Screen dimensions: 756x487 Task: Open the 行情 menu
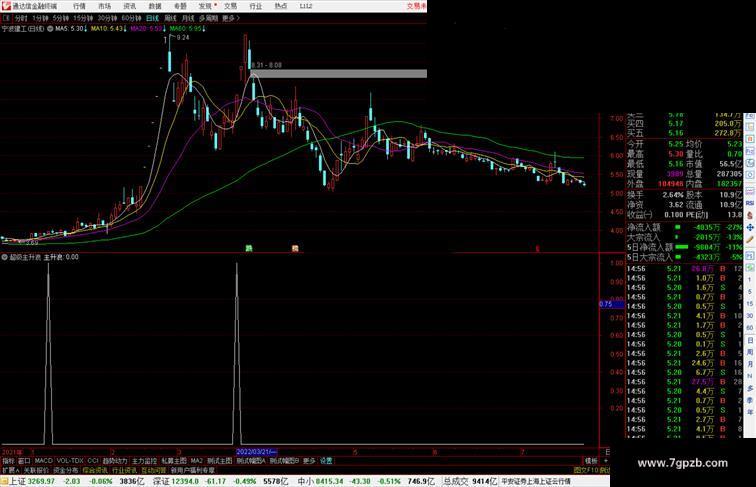[79, 6]
